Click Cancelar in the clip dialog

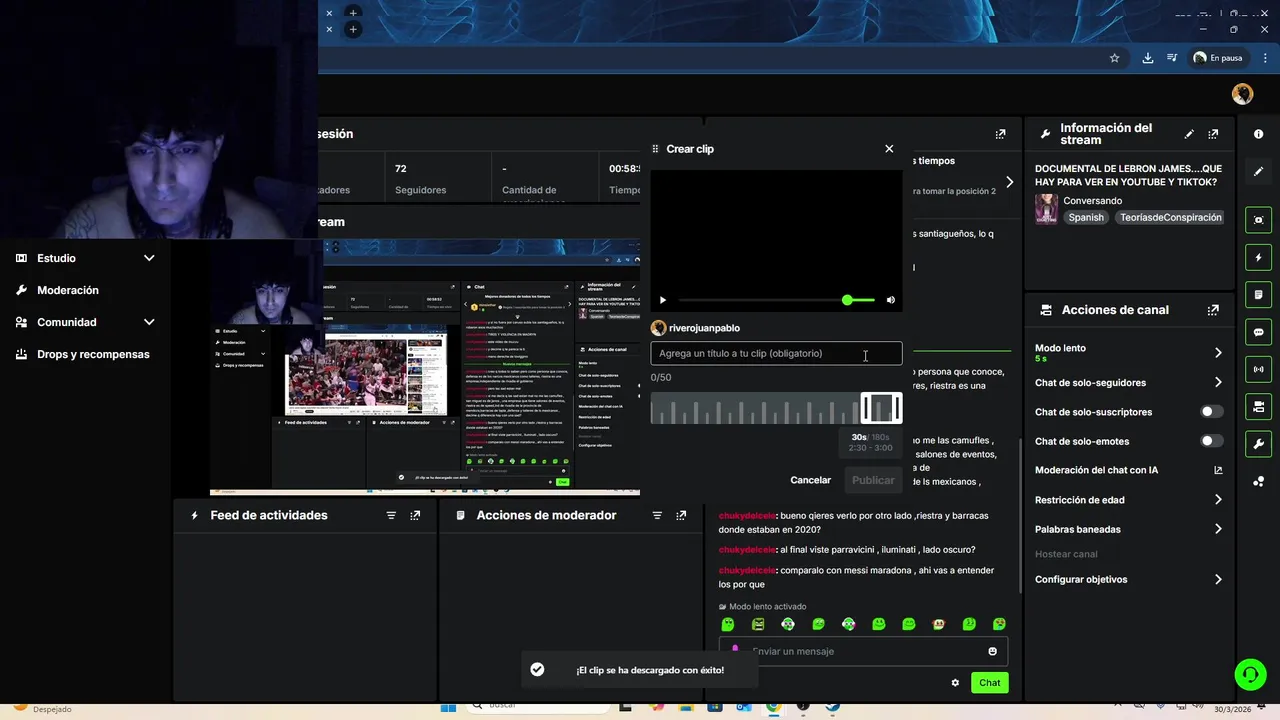point(810,480)
